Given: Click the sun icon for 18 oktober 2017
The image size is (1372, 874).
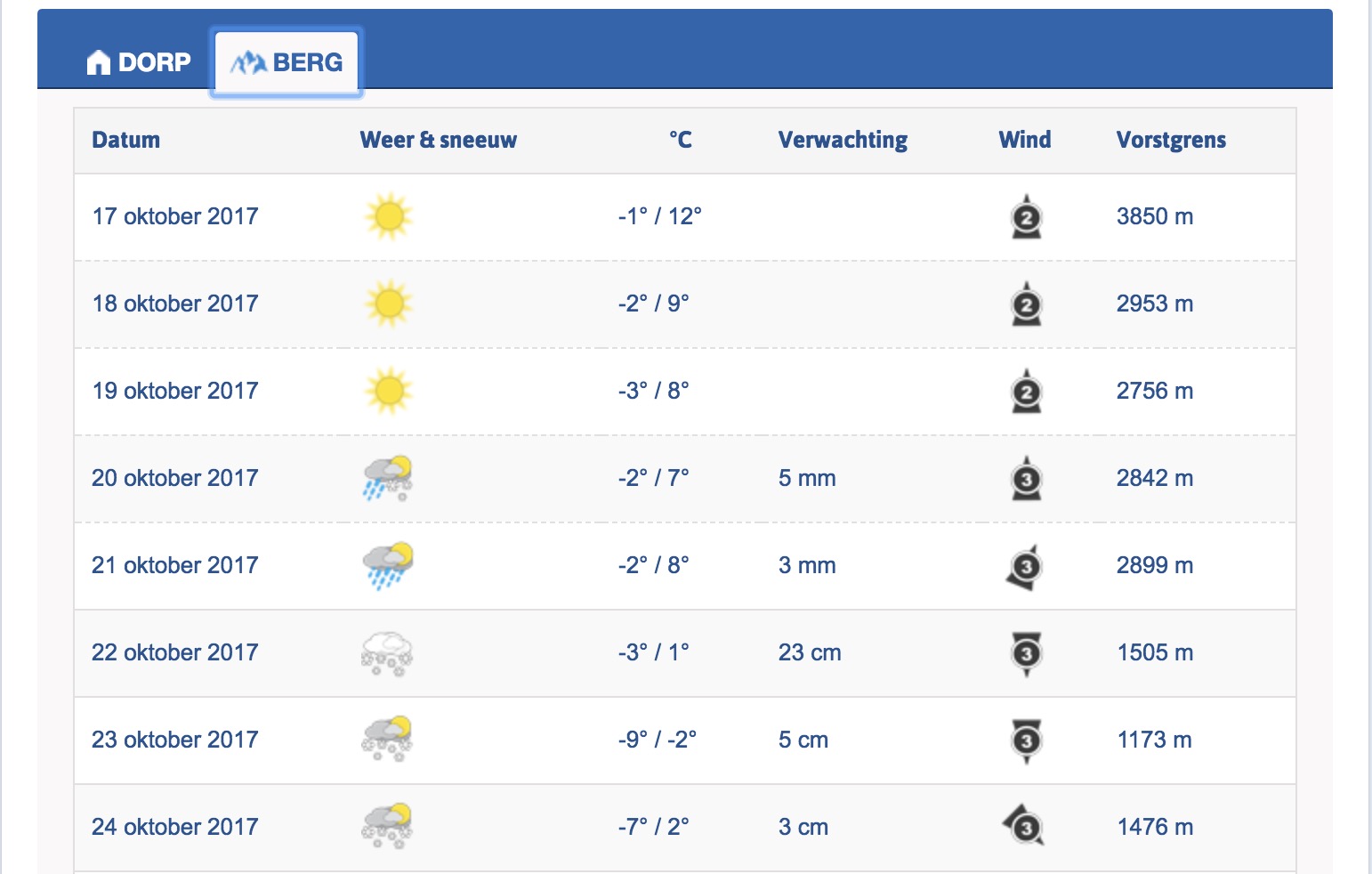Looking at the screenshot, I should click(388, 303).
